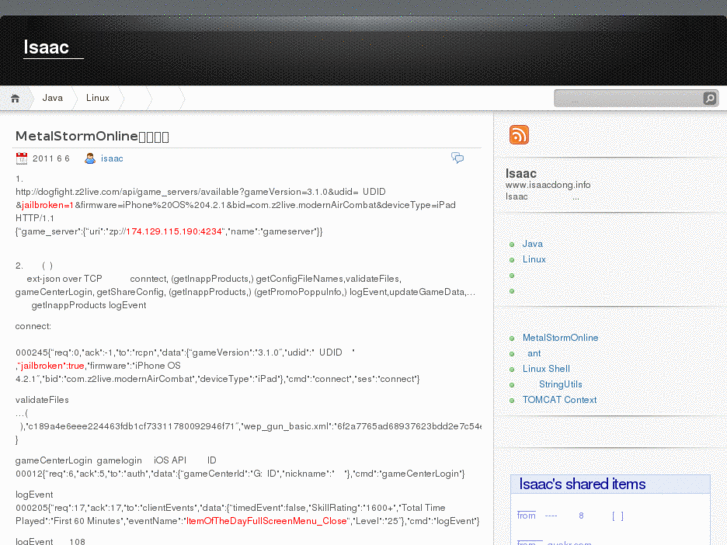Open Isaac's shared items heading
The width and height of the screenshot is (727, 545).
pyautogui.click(x=582, y=484)
